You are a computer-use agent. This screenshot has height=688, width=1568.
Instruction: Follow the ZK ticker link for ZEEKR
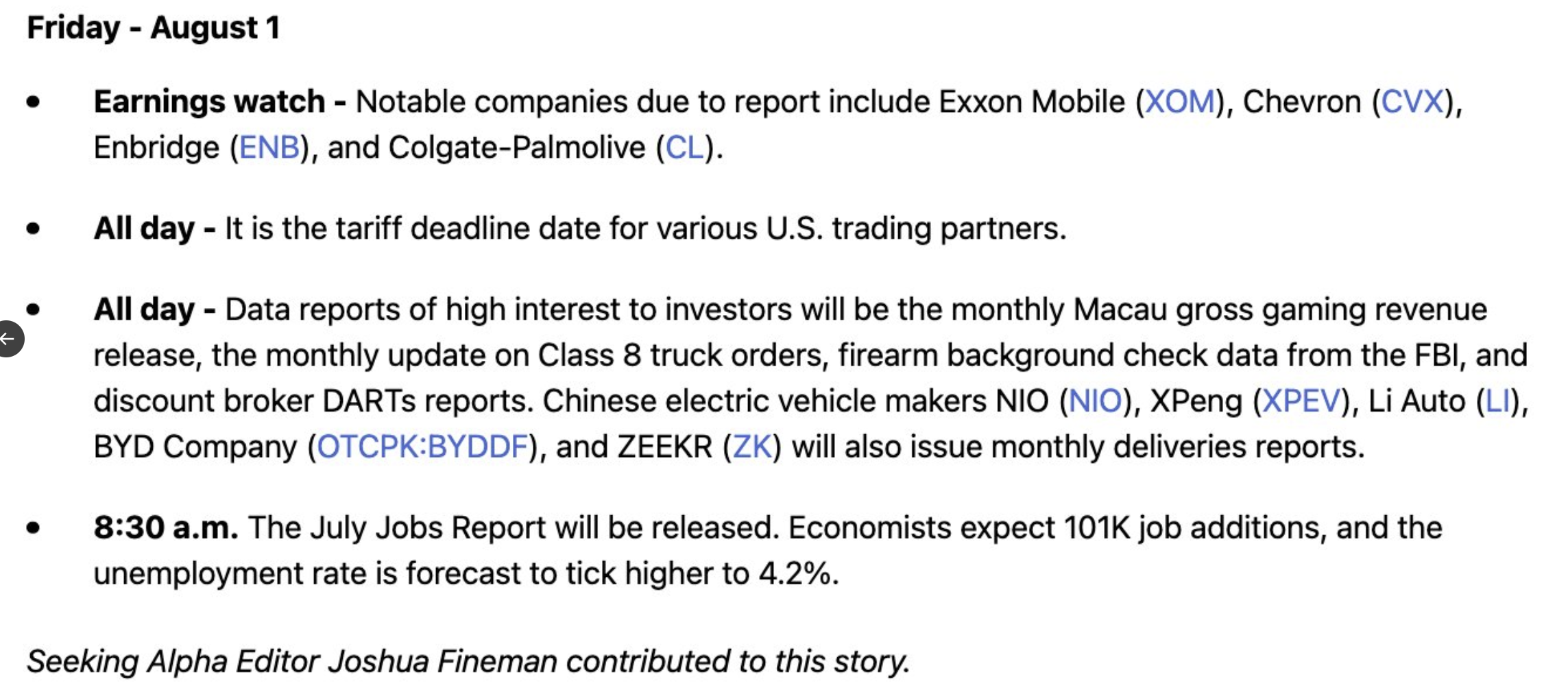(752, 447)
